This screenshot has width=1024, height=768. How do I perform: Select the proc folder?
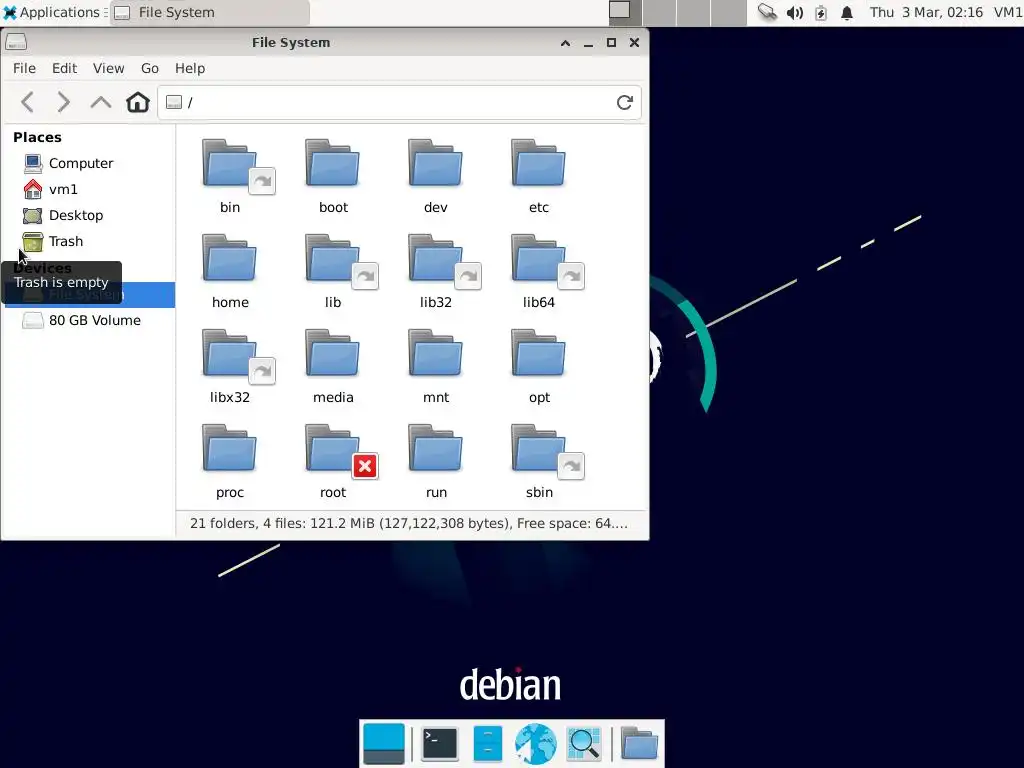[230, 461]
